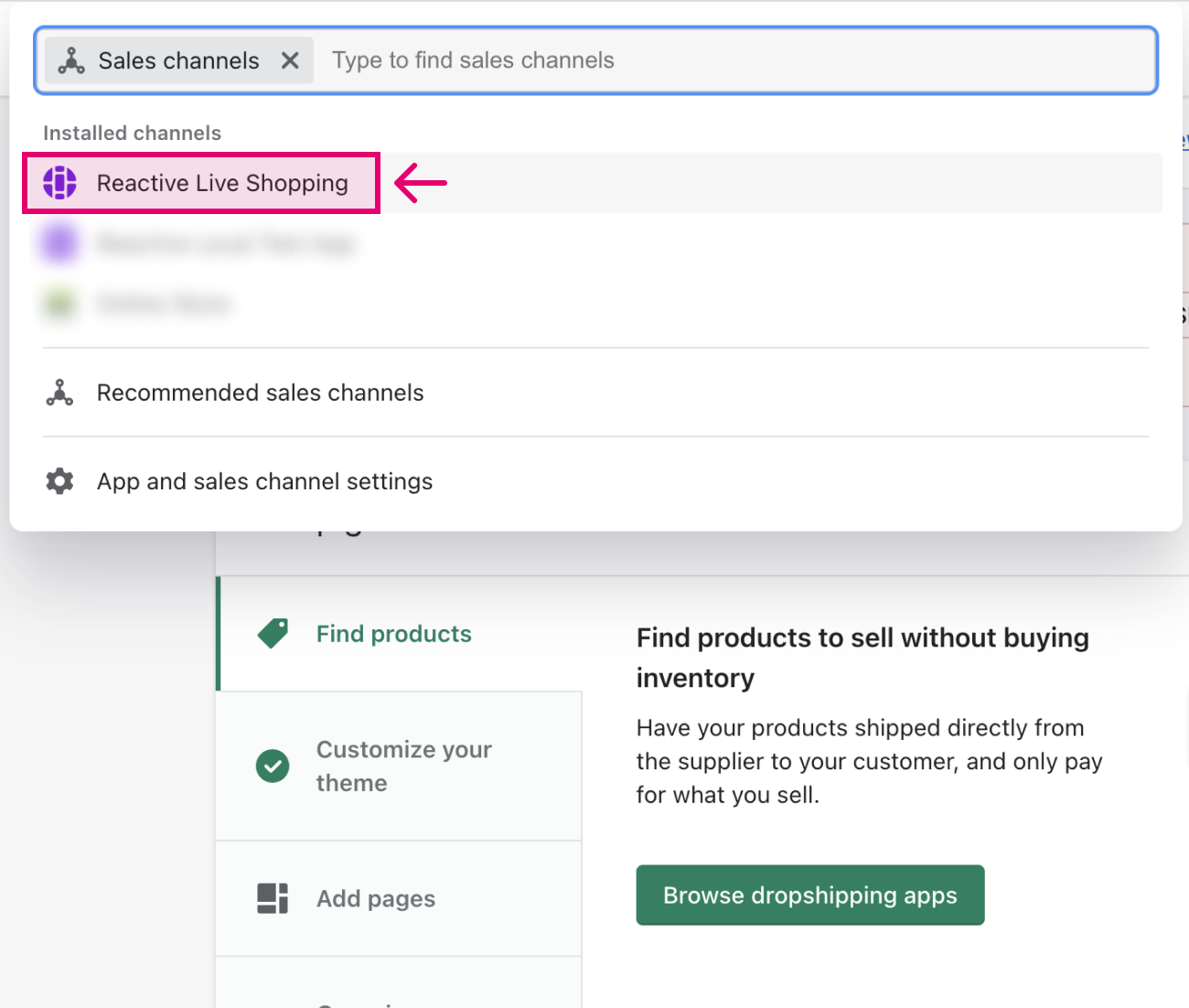Click the Installed channels heading

pos(133,133)
